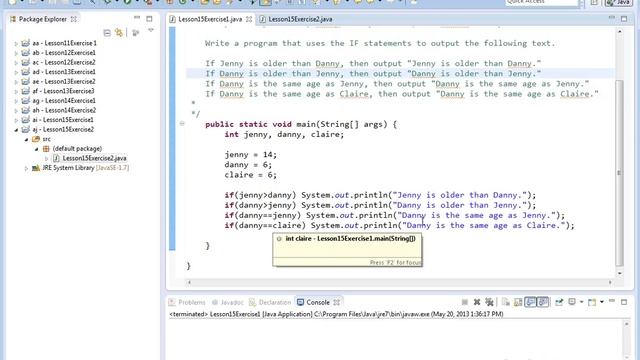
Task: Maximize the editor area
Action: (624, 19)
